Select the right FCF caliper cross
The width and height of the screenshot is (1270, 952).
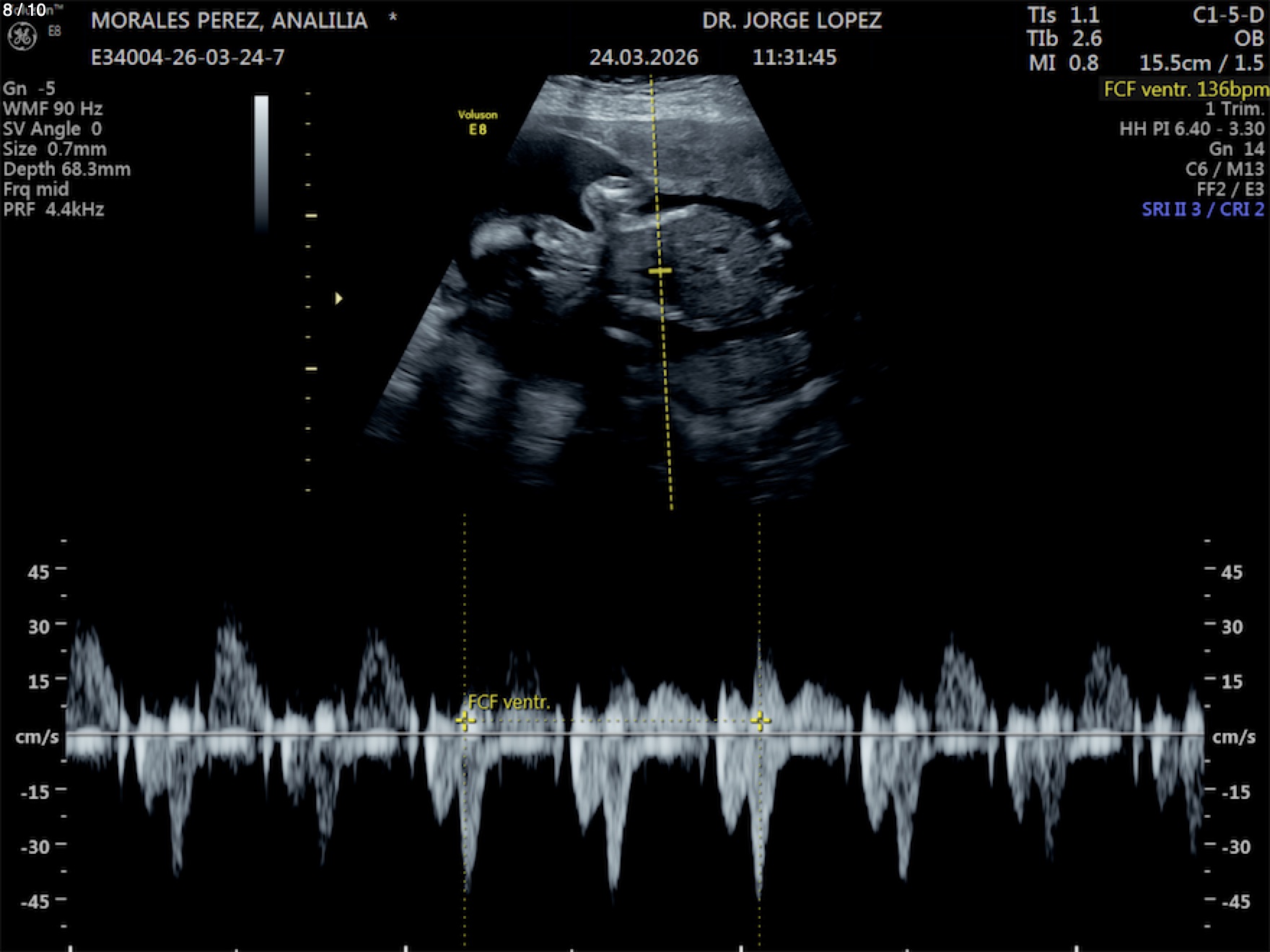[760, 720]
